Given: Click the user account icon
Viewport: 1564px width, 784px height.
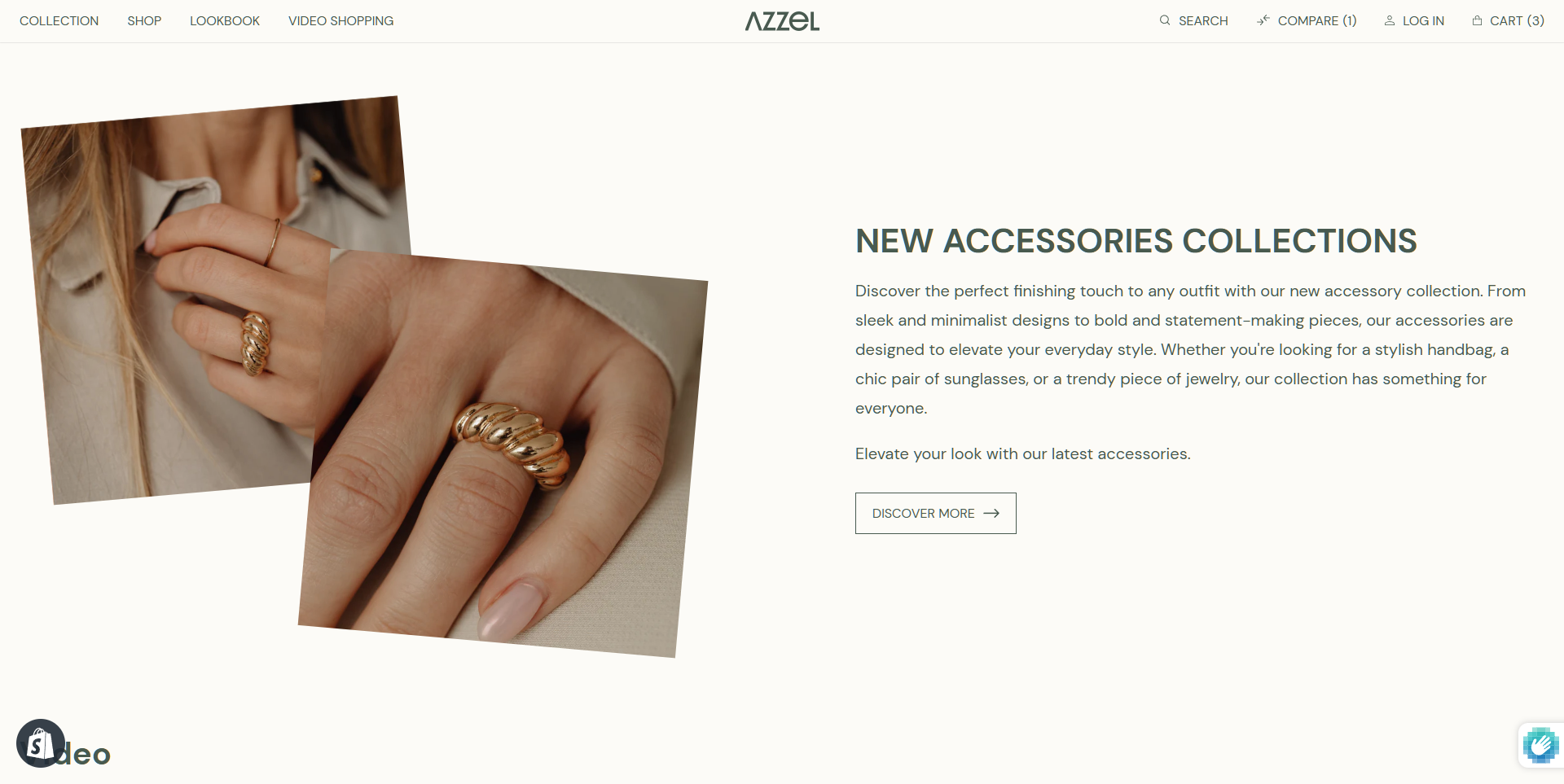Looking at the screenshot, I should coord(1390,20).
